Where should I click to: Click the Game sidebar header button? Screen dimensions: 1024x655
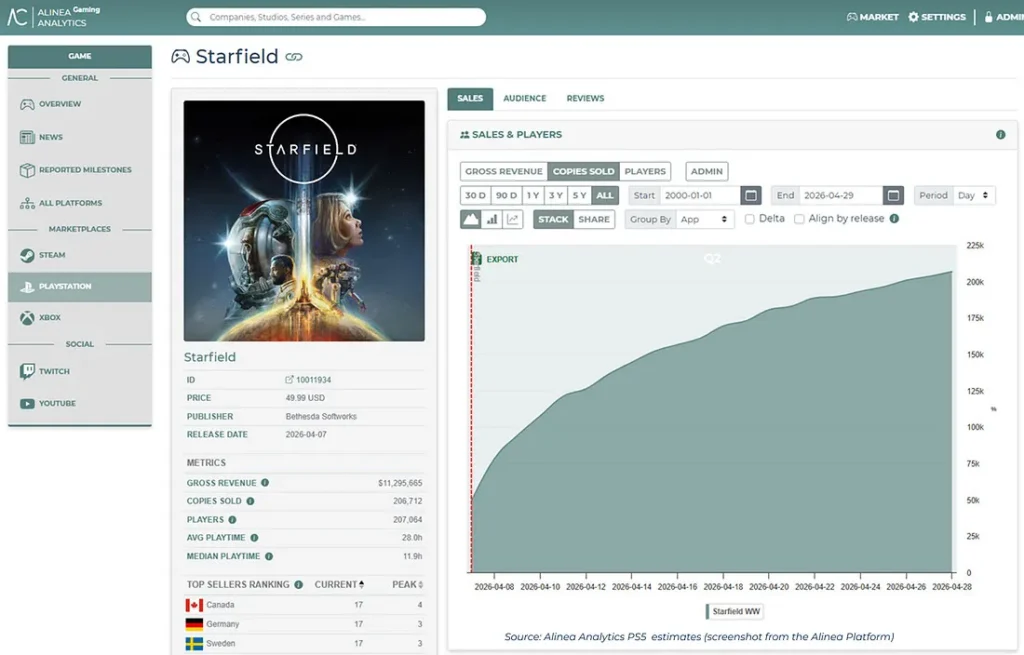tap(80, 56)
